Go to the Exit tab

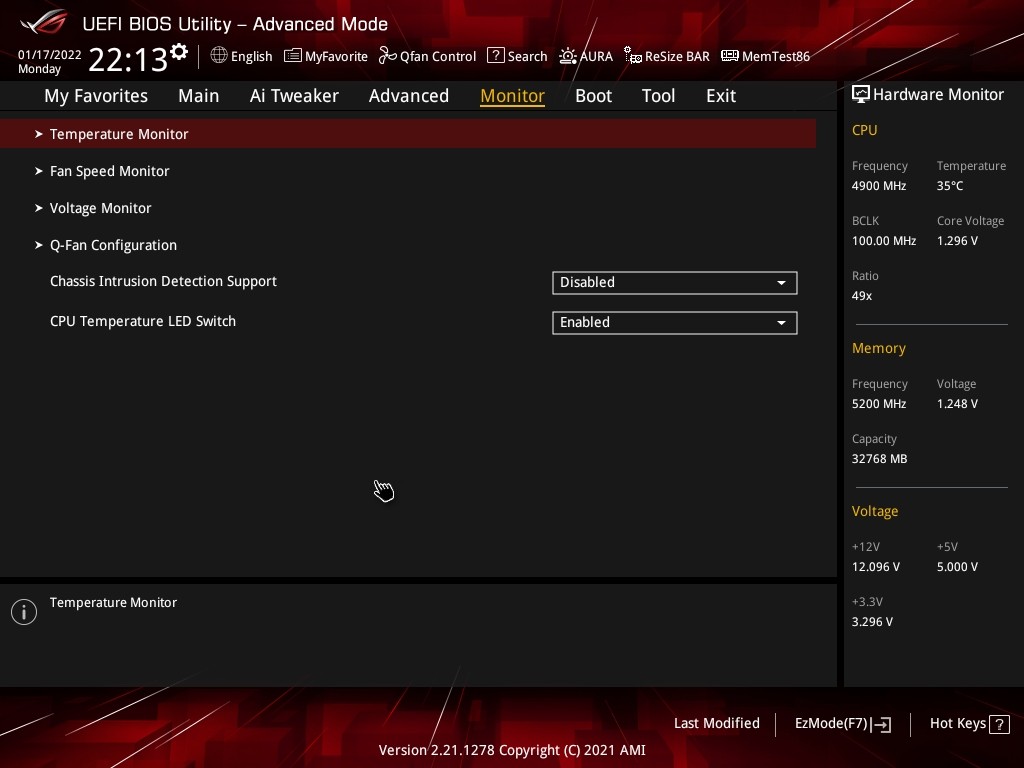(x=720, y=96)
